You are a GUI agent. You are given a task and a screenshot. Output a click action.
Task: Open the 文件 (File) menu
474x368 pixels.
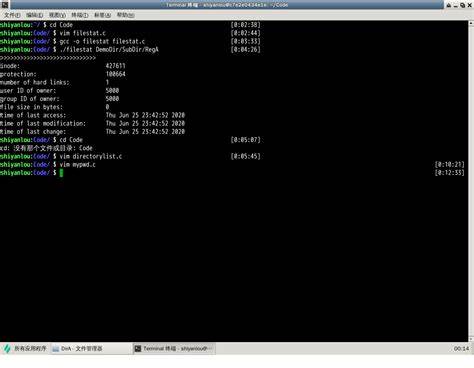12,15
